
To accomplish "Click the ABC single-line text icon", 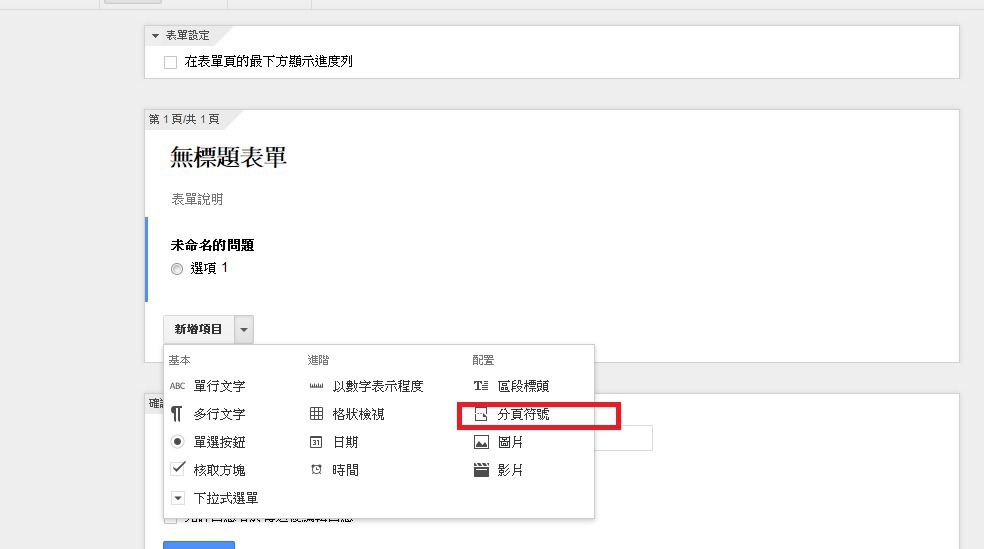I will click(x=177, y=386).
